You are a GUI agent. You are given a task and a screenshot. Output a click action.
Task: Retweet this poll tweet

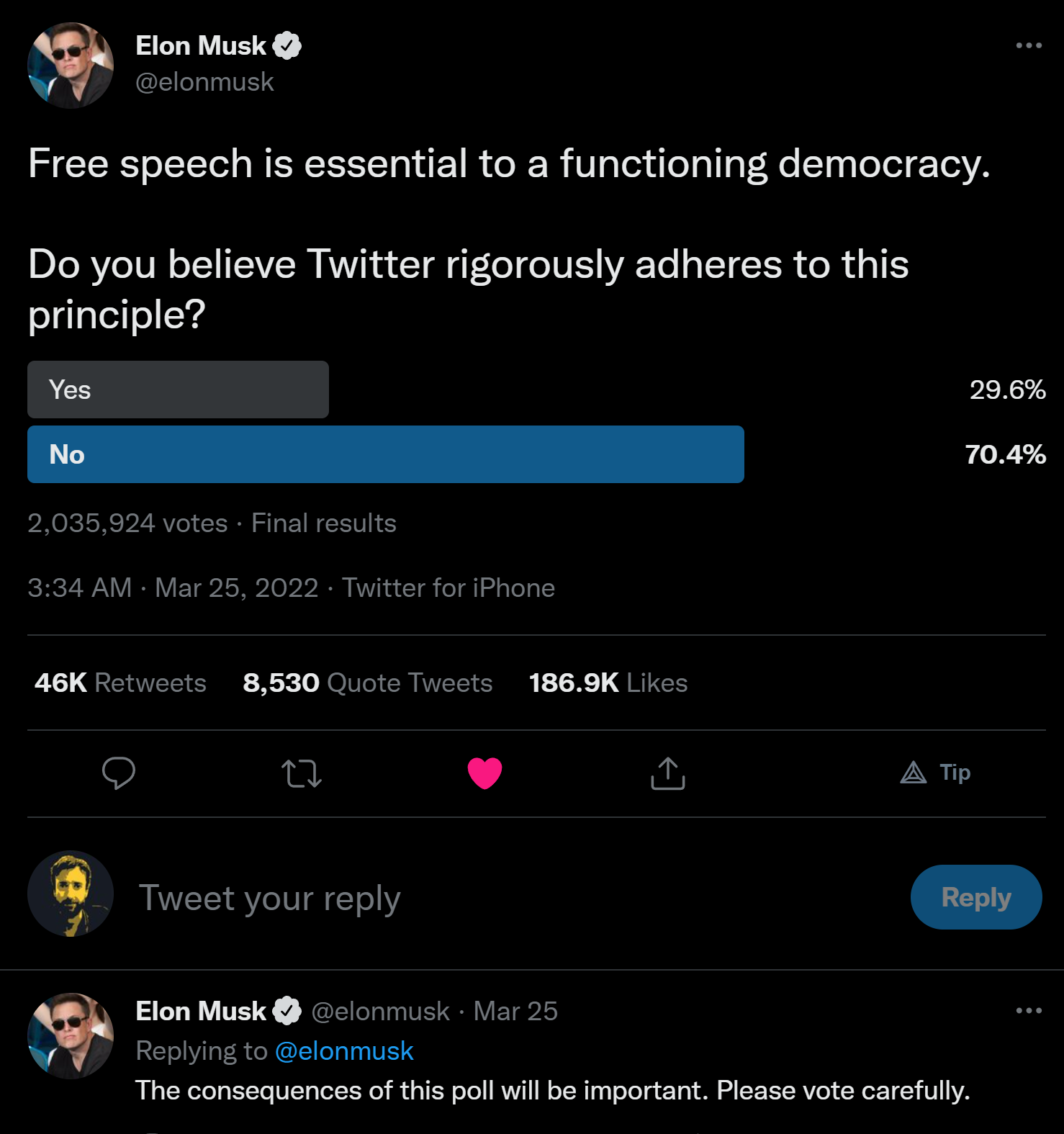[302, 773]
